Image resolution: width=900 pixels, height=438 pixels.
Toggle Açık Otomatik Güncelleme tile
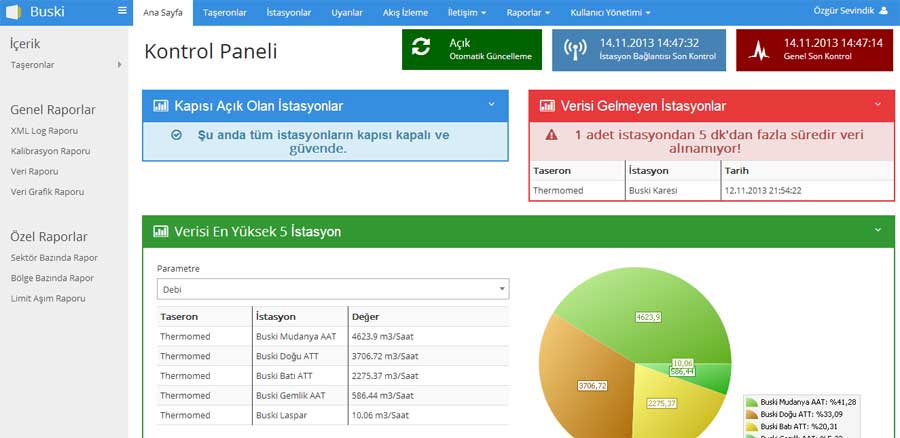tap(472, 49)
